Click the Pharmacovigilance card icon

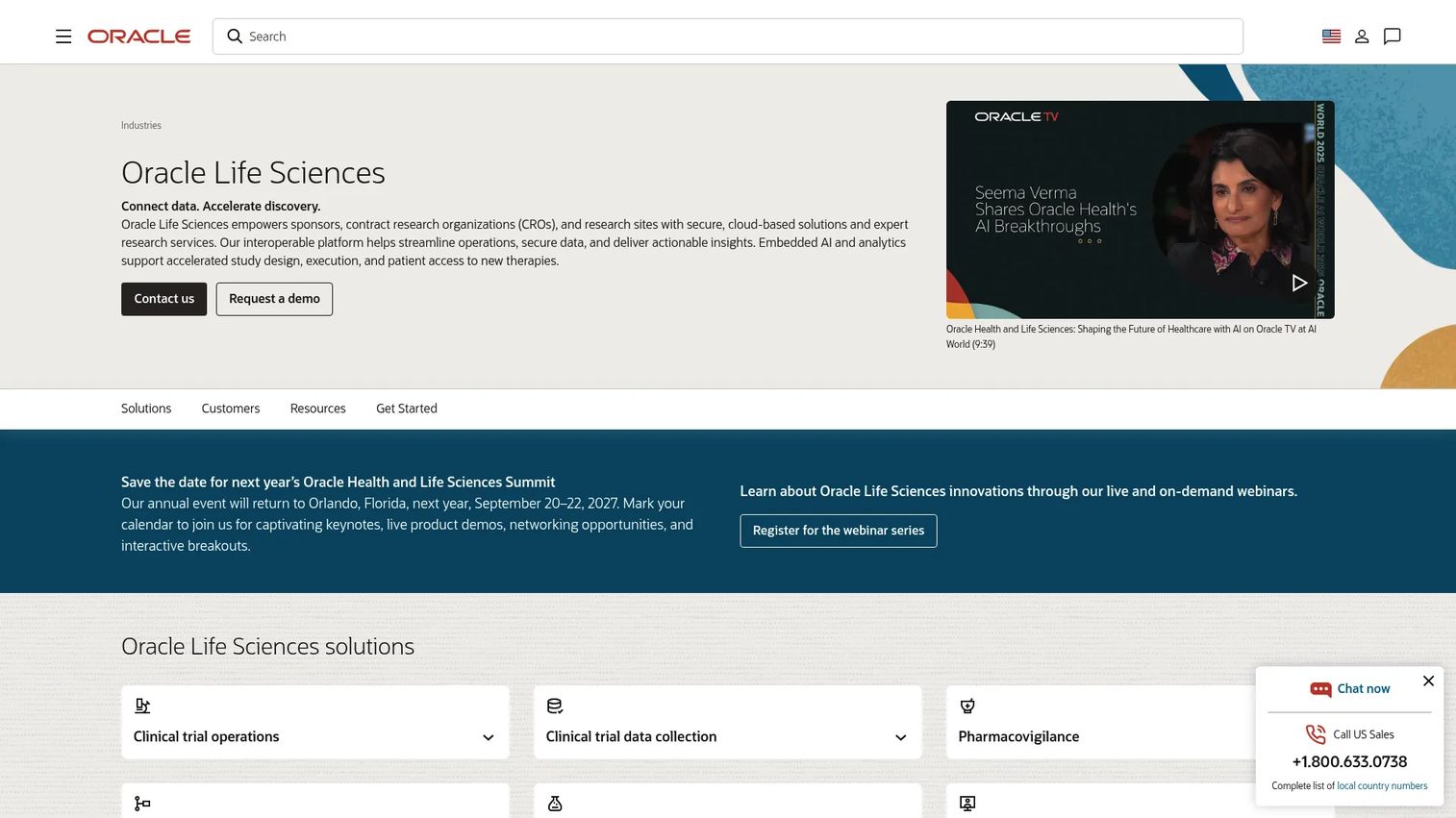[967, 706]
